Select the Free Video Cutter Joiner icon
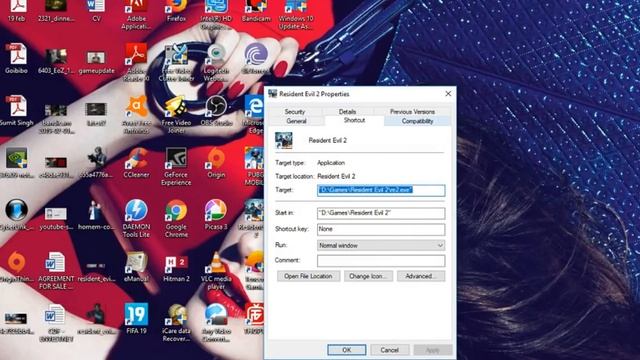Viewport: 640px width, 360px height. (176, 62)
